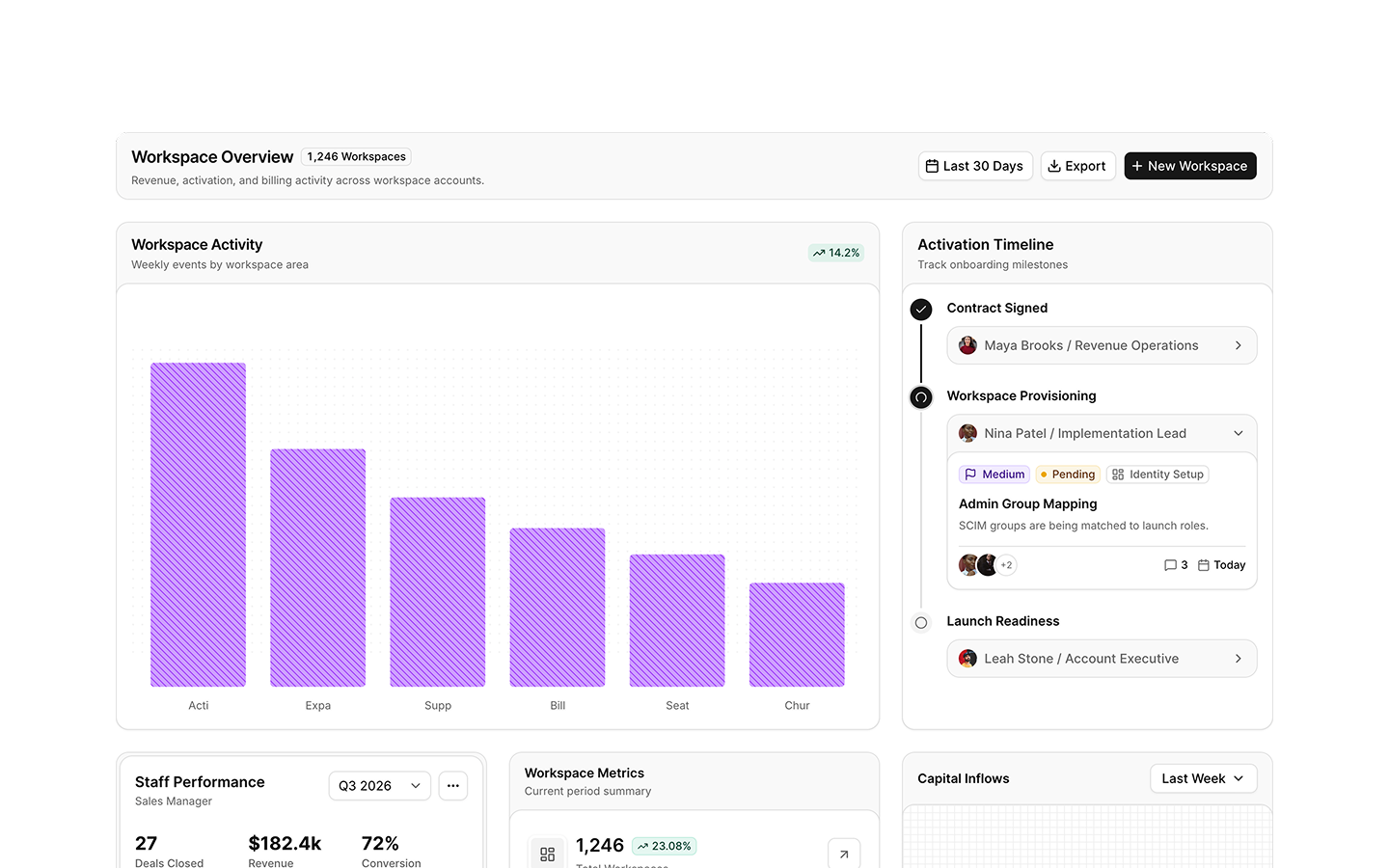This screenshot has width=1389, height=868.
Task: Click the Contract Signed checkmark milestone
Action: click(921, 310)
